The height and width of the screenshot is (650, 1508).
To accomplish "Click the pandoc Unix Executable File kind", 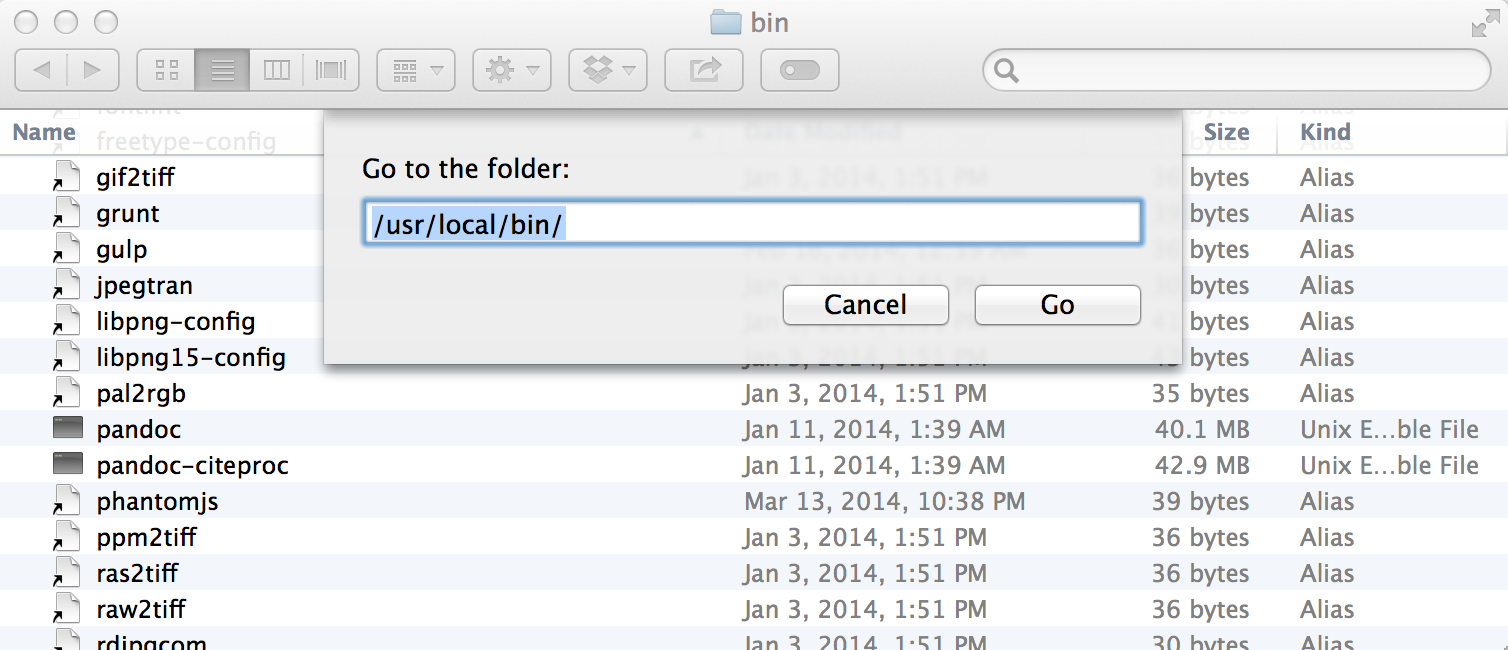I will coord(1389,430).
